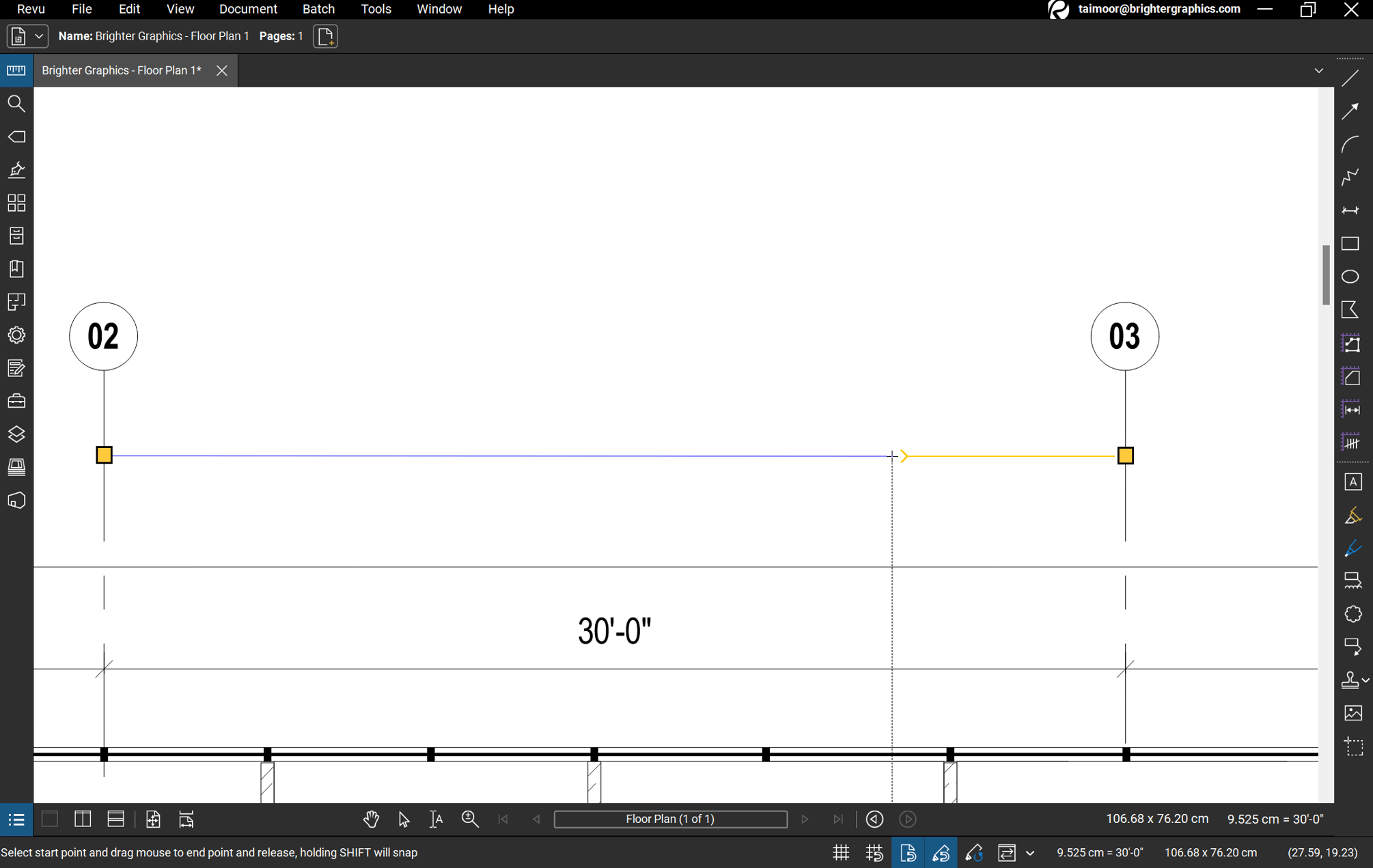Select the Cloud markup tool
The height and width of the screenshot is (868, 1373).
[x=1354, y=614]
